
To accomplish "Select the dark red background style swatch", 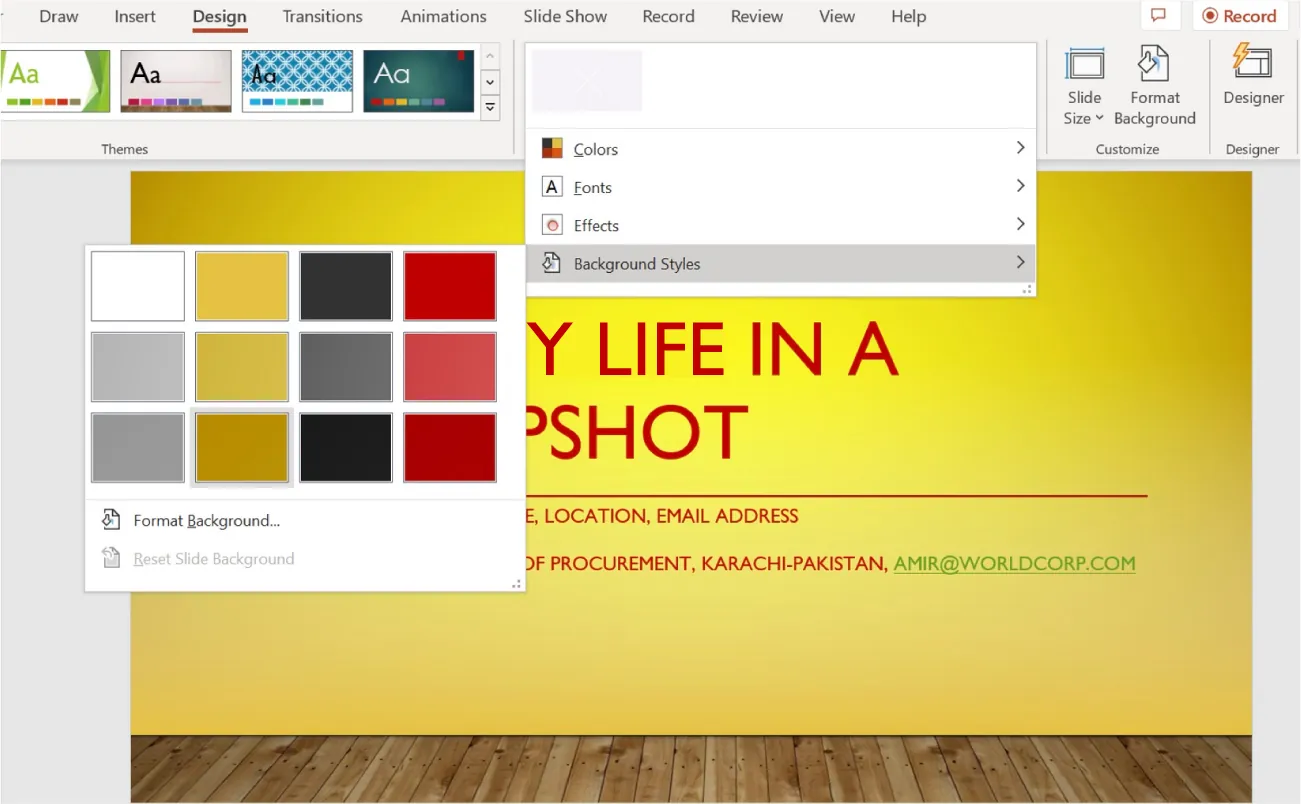I will click(x=449, y=447).
